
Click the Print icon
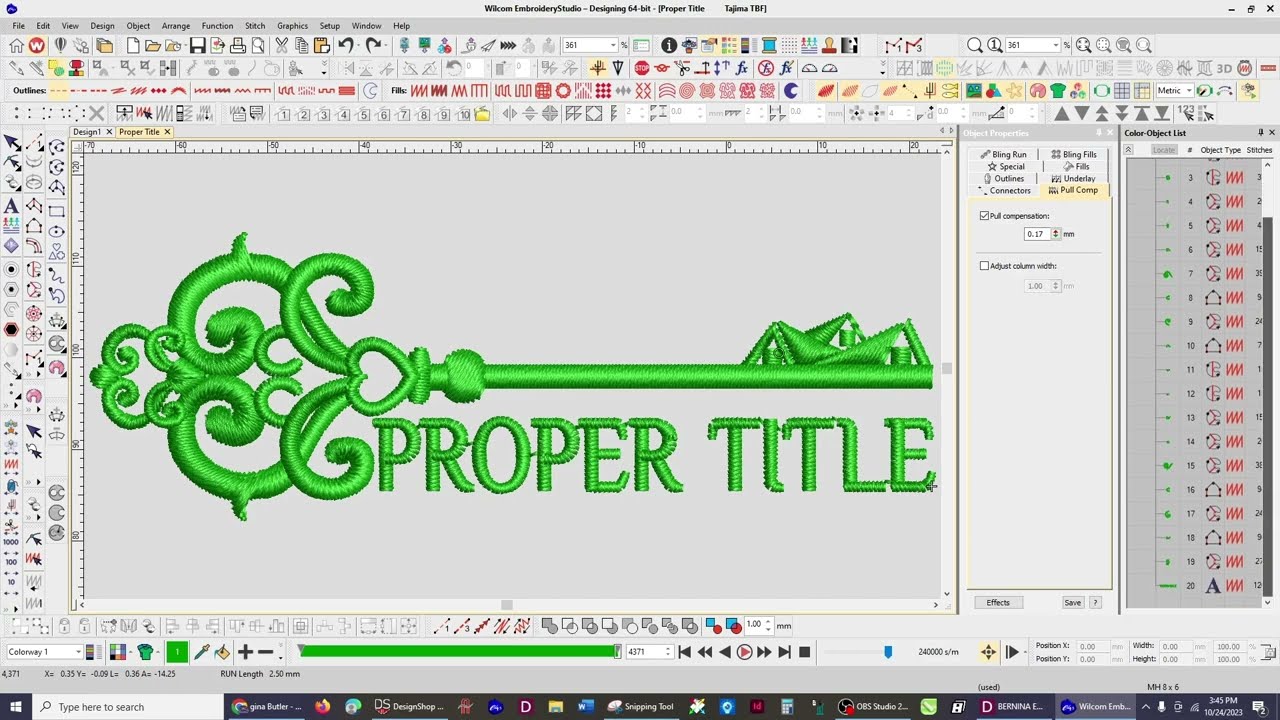coord(238,45)
